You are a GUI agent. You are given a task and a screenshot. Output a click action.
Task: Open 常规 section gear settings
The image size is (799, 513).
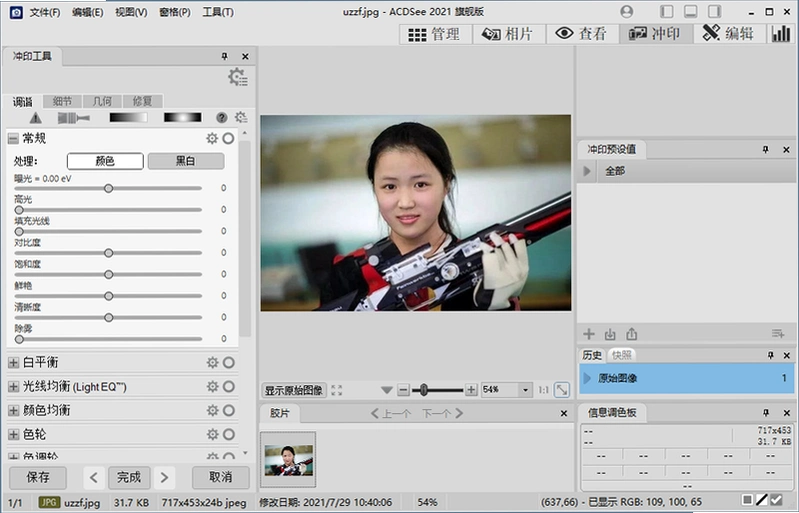(211, 139)
